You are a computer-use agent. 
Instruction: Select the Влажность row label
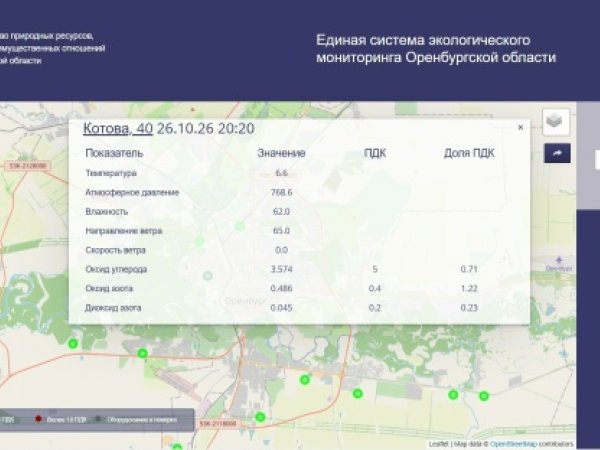click(106, 212)
